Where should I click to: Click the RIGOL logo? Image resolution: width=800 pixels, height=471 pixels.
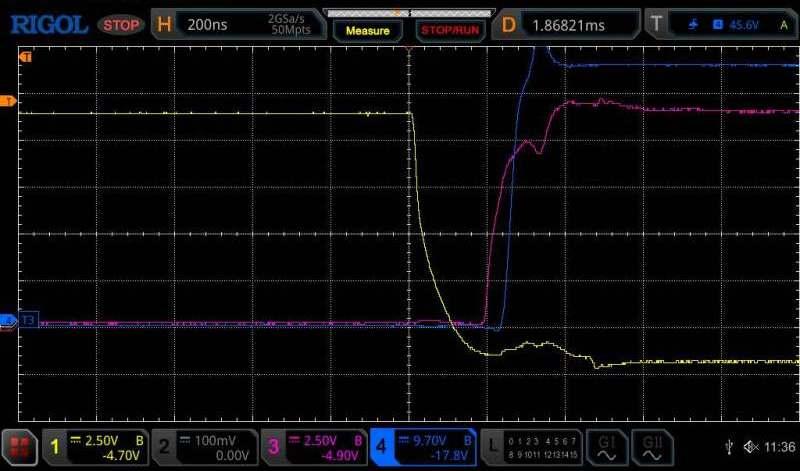pyautogui.click(x=48, y=24)
